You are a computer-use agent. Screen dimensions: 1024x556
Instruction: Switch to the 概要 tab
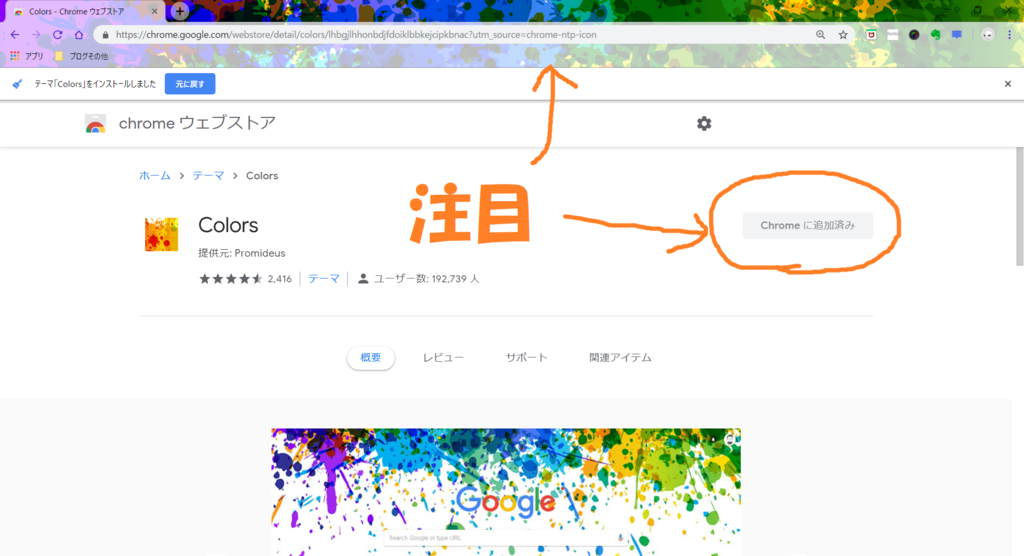click(x=370, y=357)
